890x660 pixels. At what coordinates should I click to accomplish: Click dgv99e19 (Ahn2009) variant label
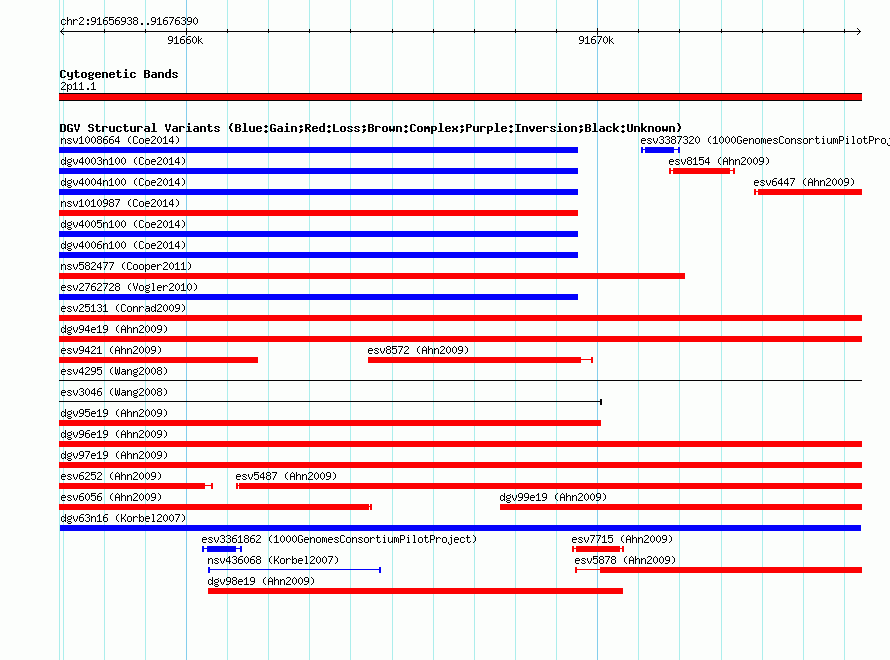pyautogui.click(x=553, y=497)
